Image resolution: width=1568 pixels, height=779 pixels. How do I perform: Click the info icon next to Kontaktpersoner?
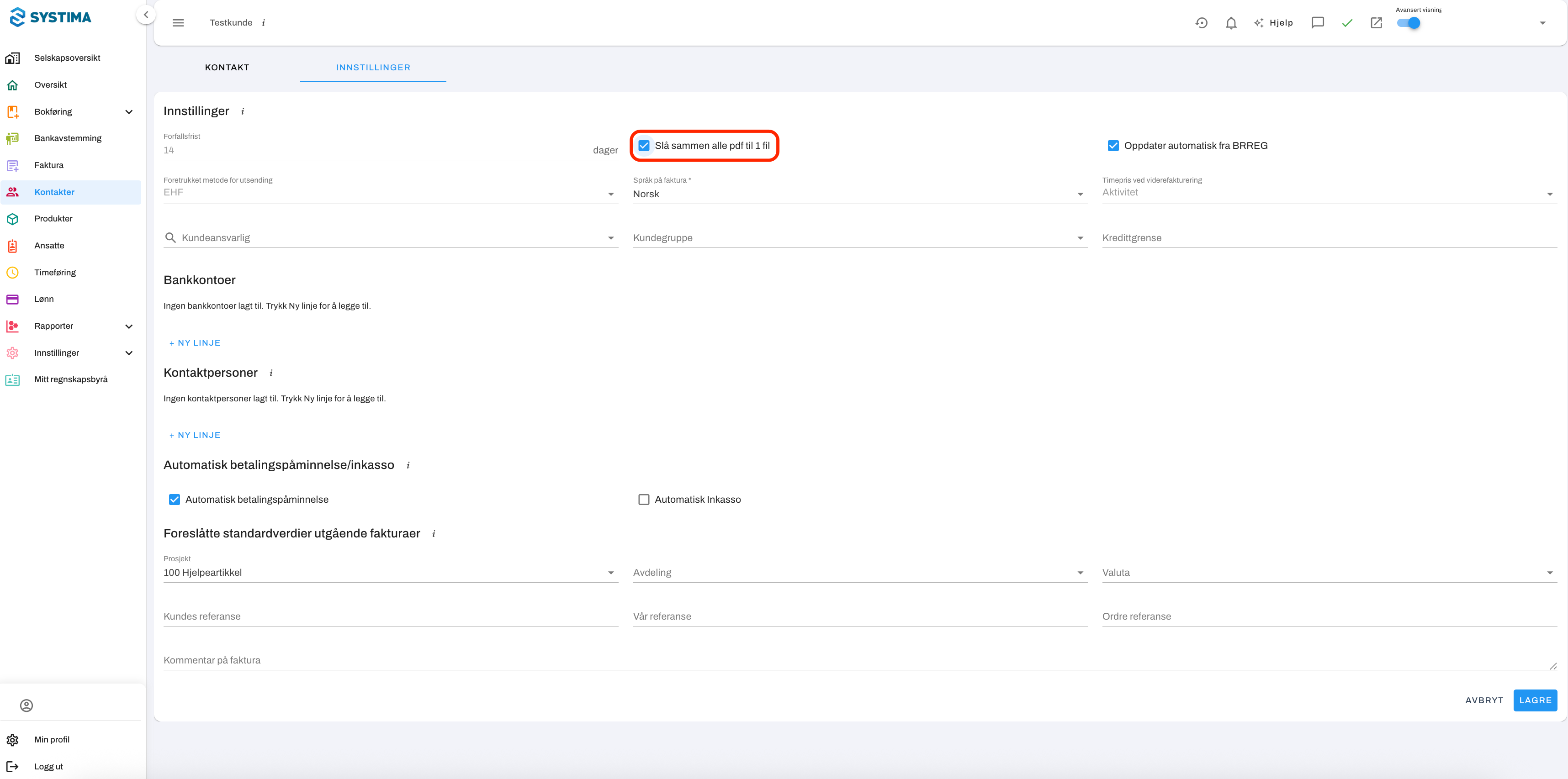pyautogui.click(x=271, y=373)
